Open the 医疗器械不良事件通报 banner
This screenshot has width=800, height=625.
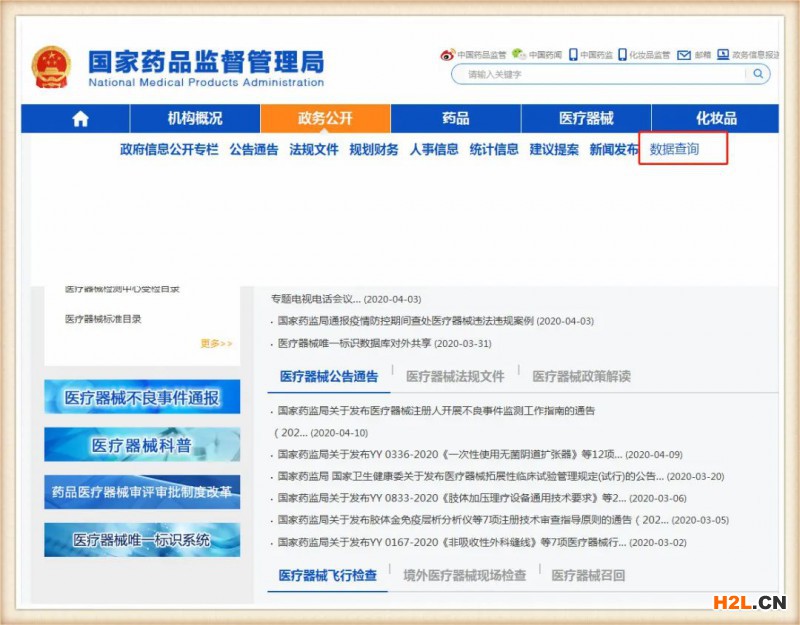[x=142, y=397]
